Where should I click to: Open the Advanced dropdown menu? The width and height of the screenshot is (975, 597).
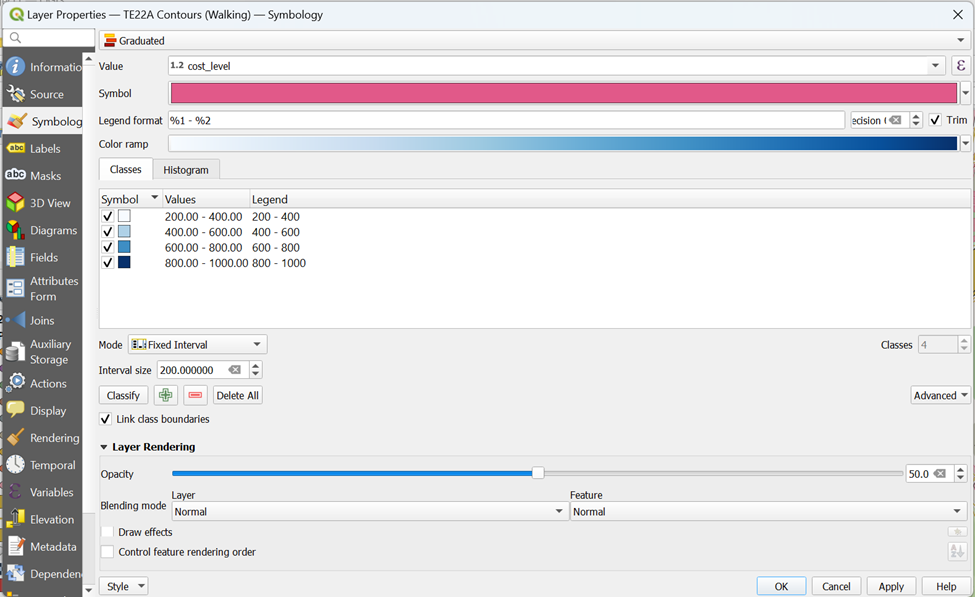coord(940,395)
